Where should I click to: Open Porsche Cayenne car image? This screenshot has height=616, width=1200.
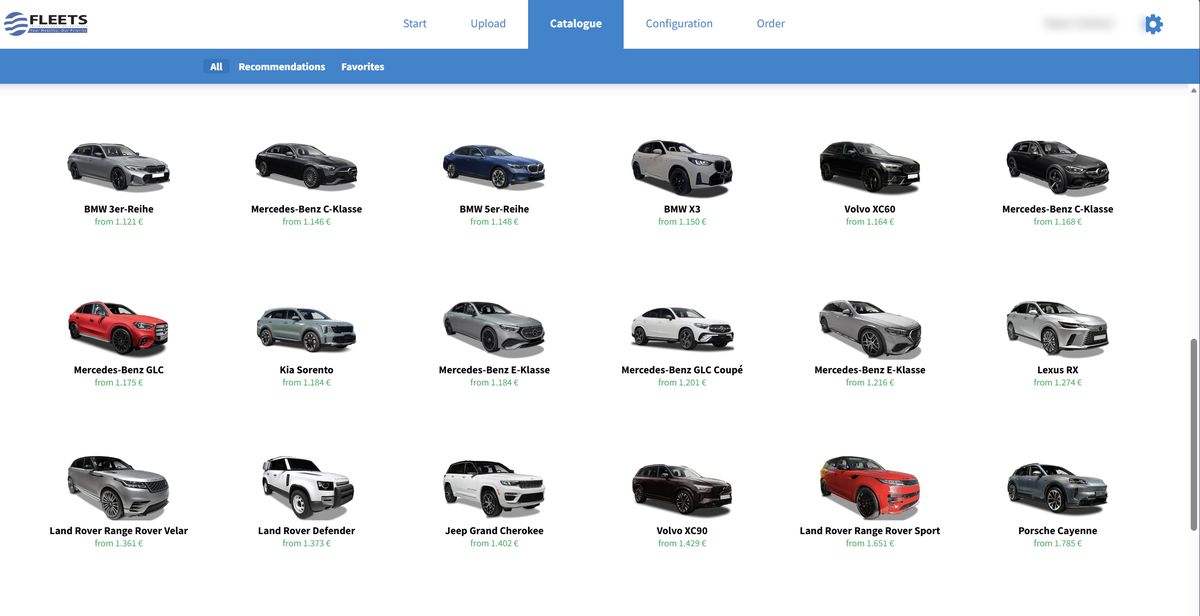click(x=1058, y=488)
